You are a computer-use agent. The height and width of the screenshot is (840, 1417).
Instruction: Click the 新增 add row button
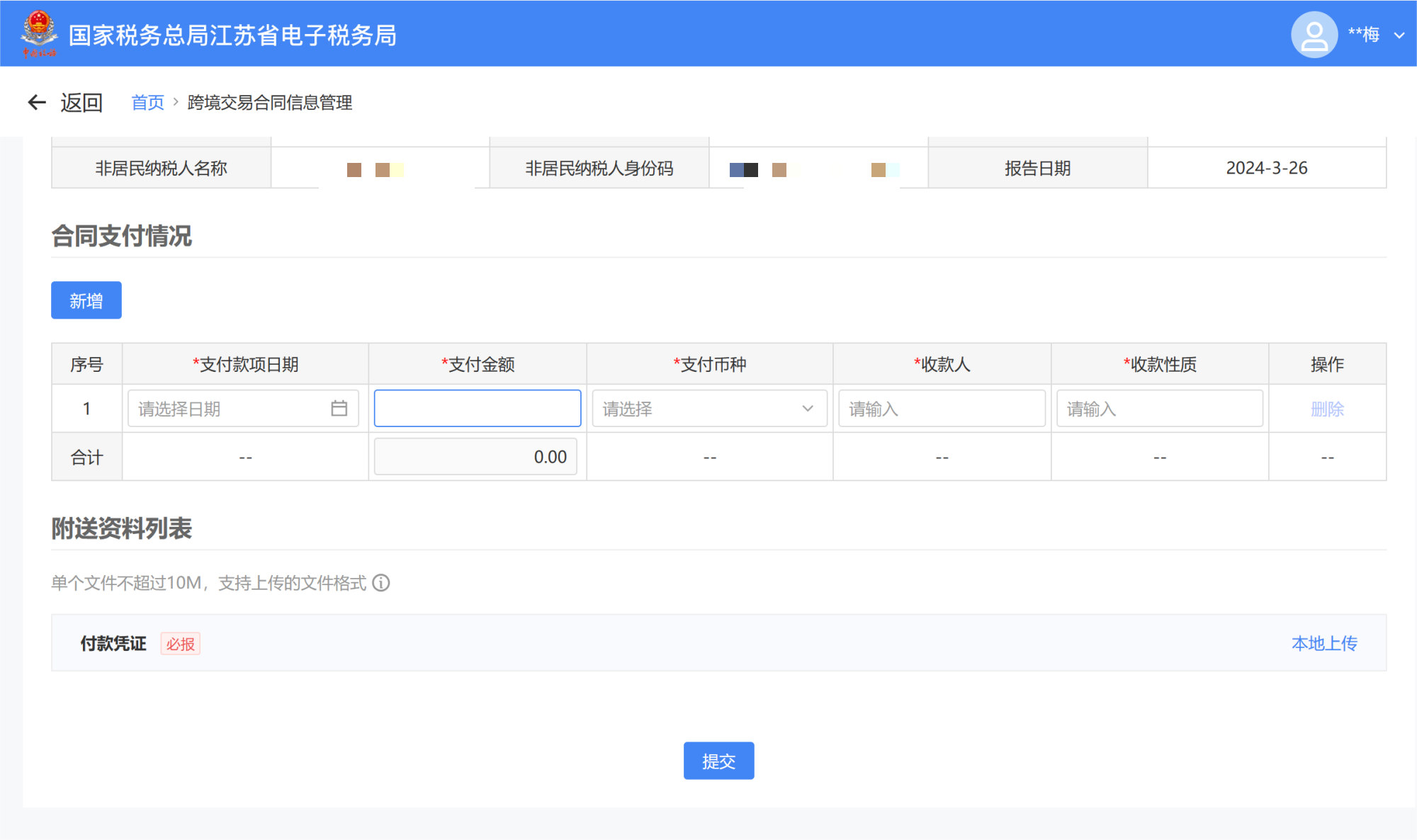point(86,300)
